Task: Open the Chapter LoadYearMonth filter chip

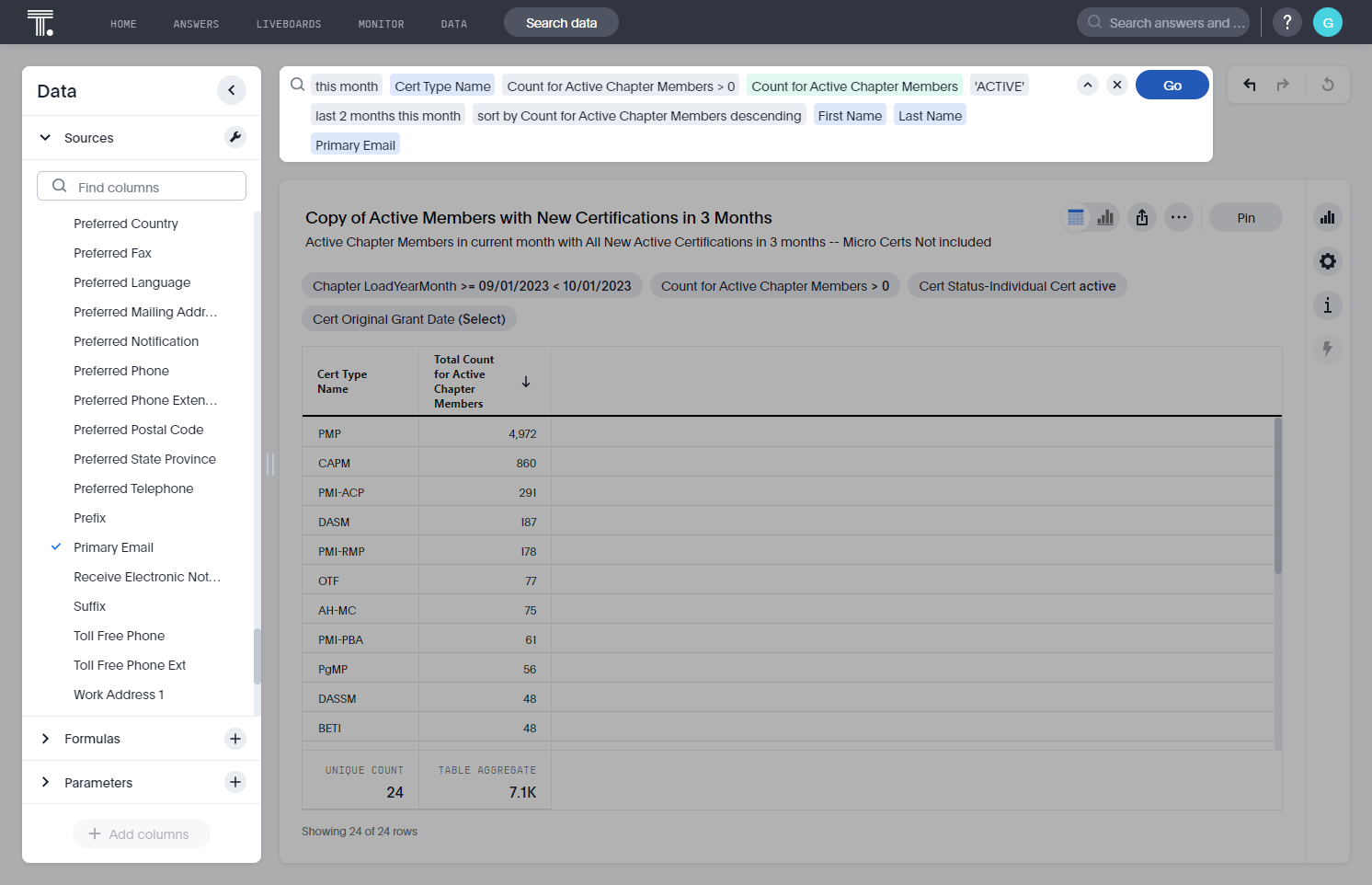Action: click(x=472, y=286)
